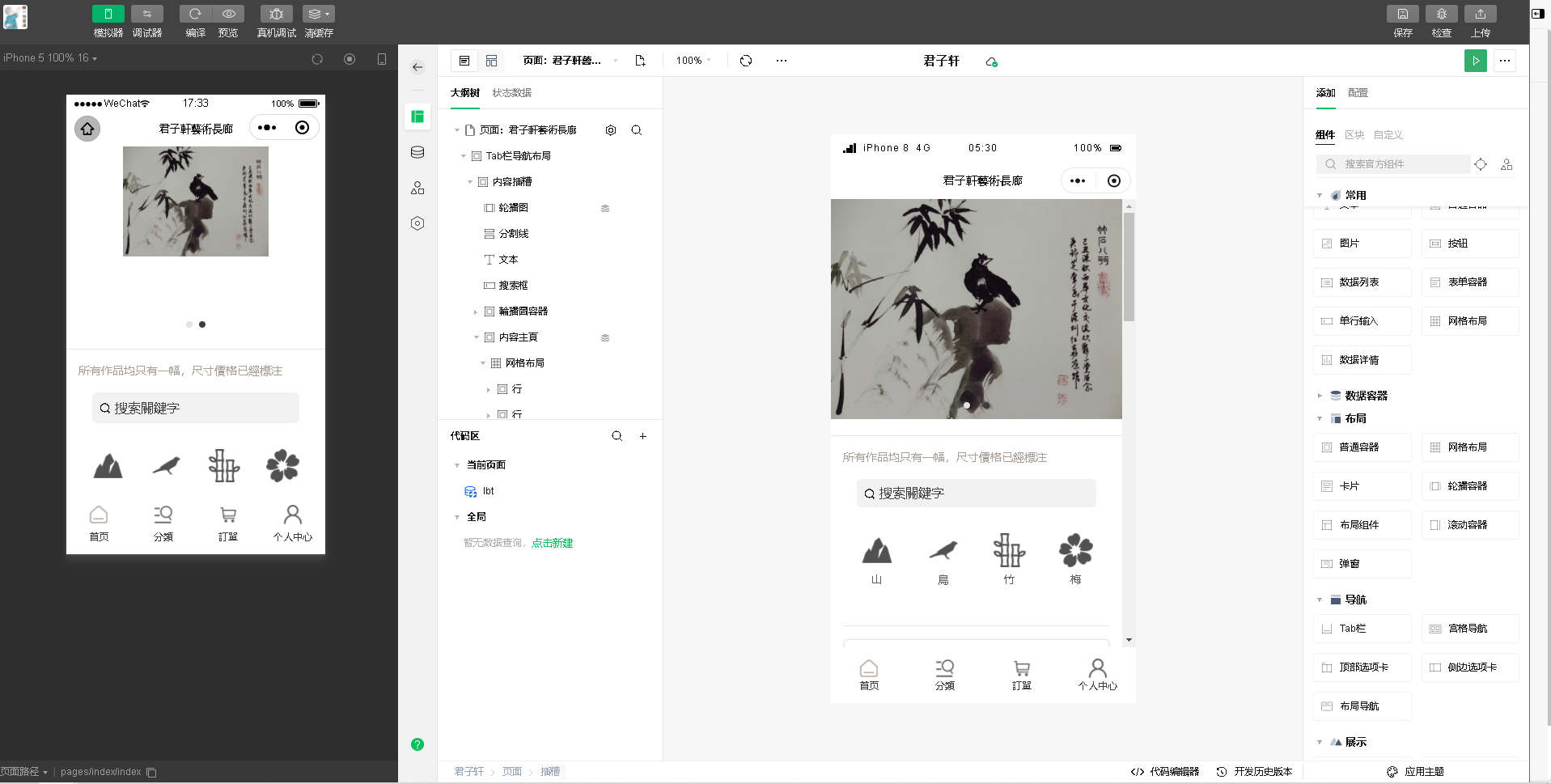Screen dimensions: 1551x784
Task: Click the back arrow in the editor sidebar
Action: [x=417, y=67]
